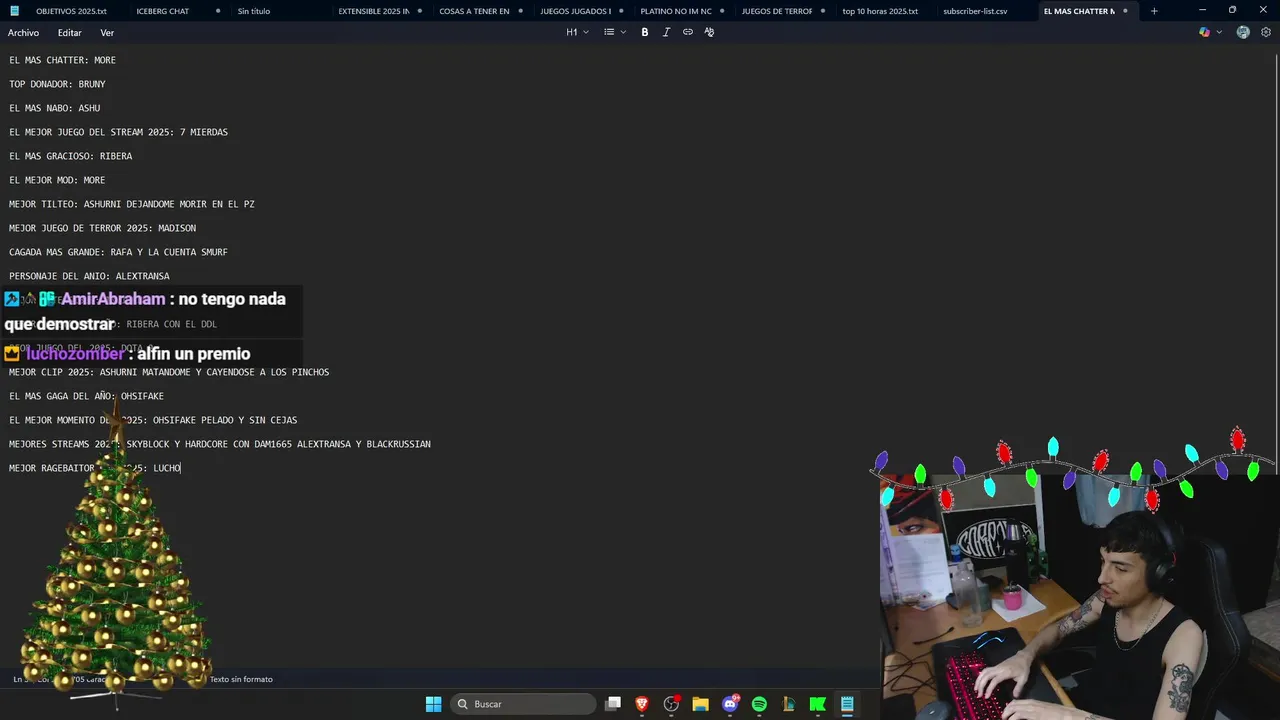Open the Editar menu
This screenshot has width=1280, height=720.
69,33
